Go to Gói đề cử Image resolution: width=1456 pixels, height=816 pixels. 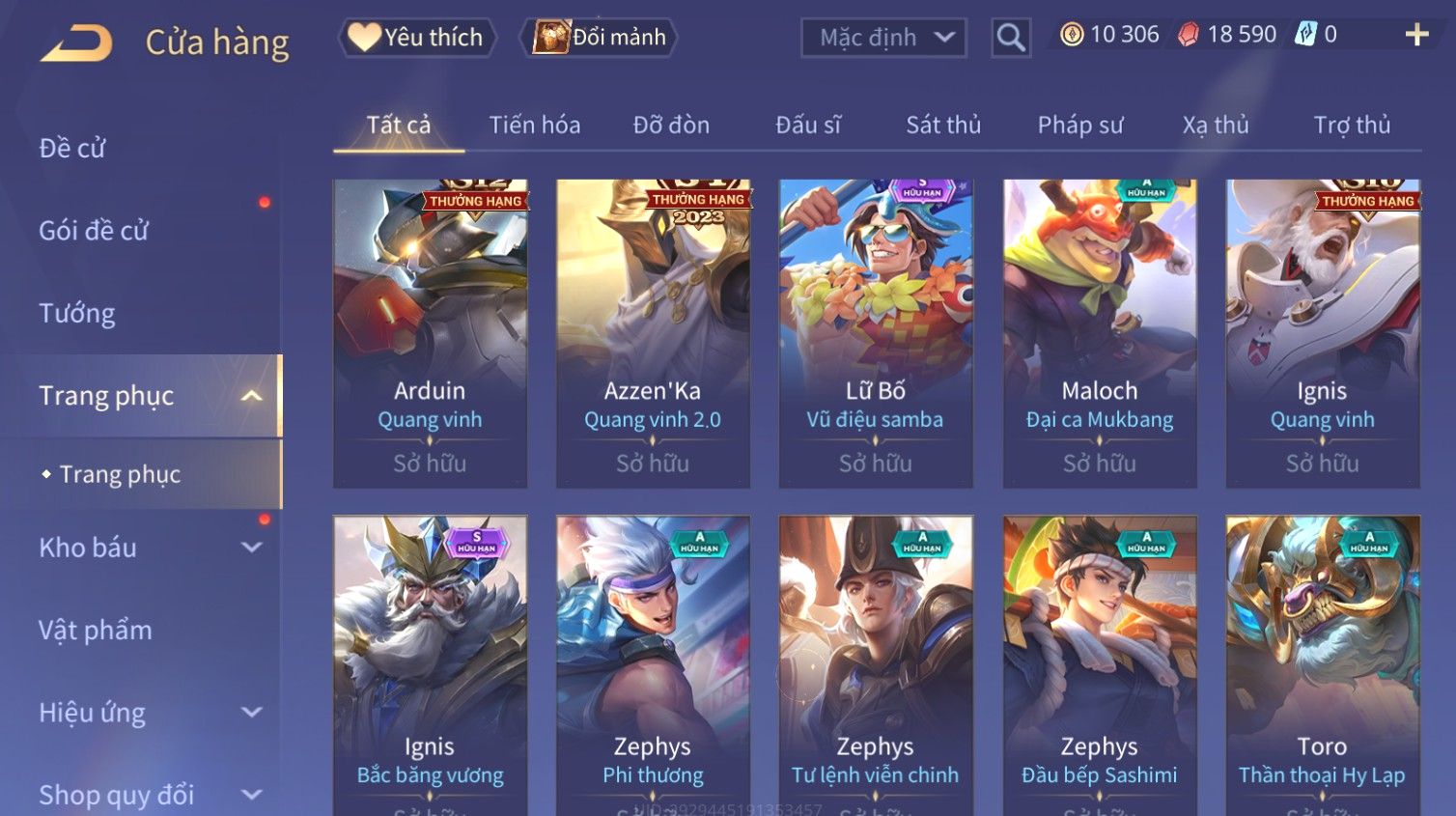[94, 231]
